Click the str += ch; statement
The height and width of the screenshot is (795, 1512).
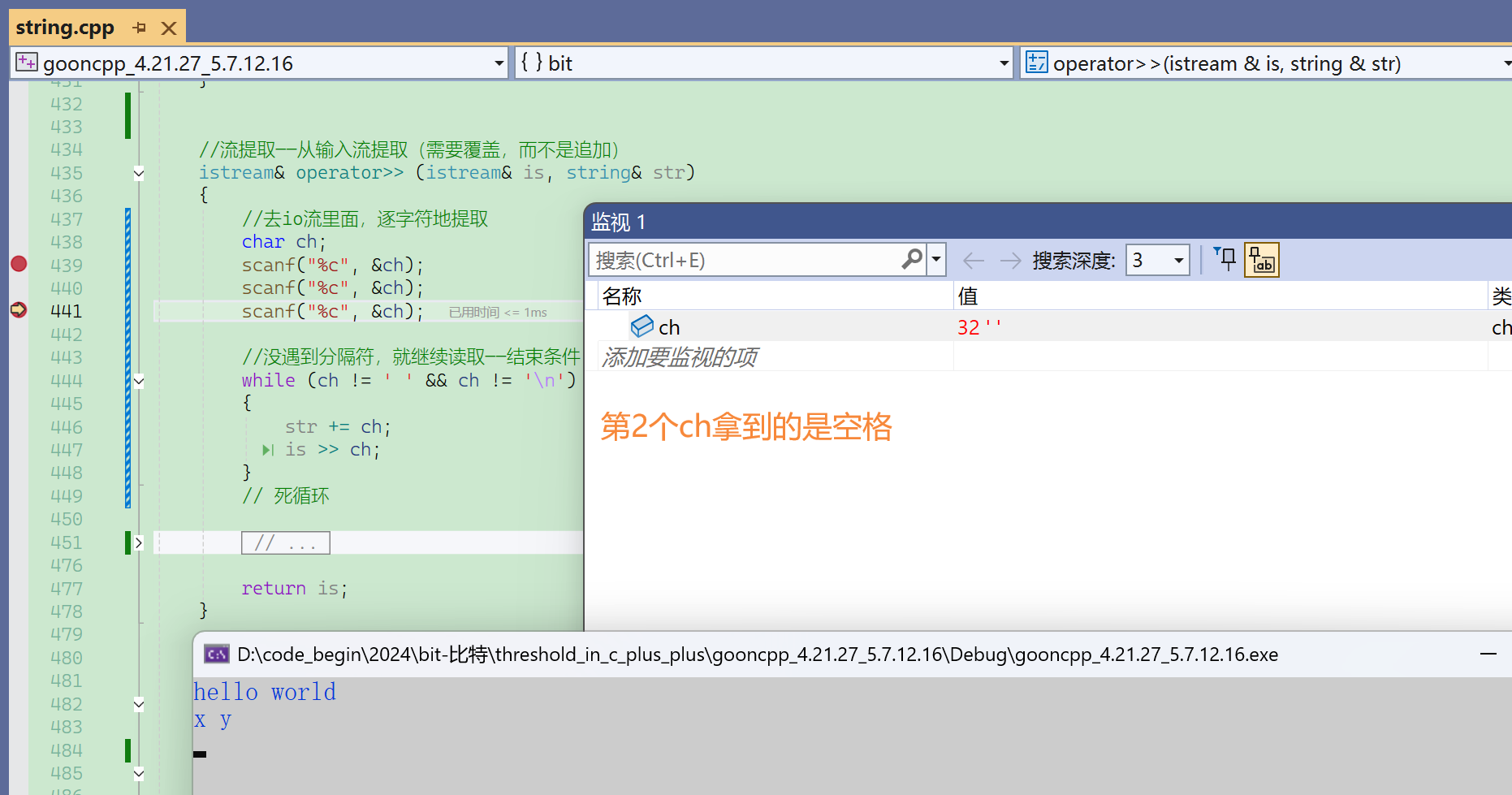pos(338,427)
